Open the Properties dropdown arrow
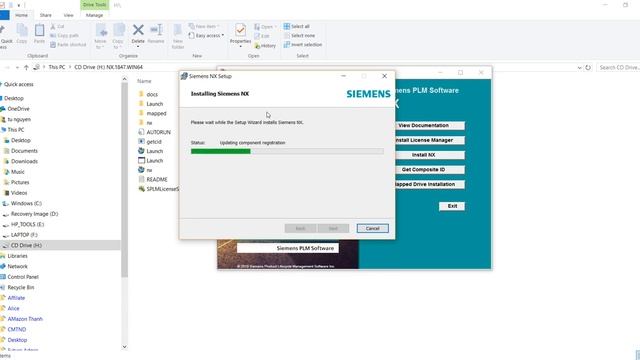Screen dimensions: 640x360 pyautogui.click(x=240, y=47)
